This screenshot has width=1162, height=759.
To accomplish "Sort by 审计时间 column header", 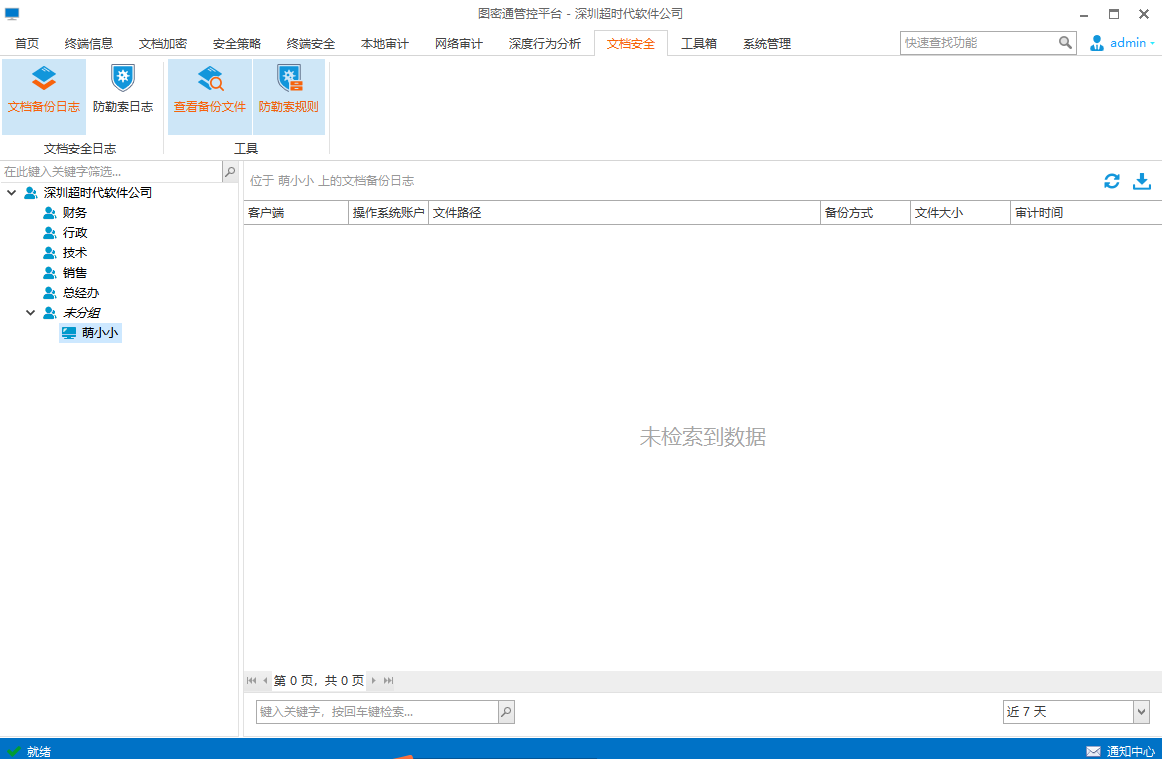I will point(1086,213).
